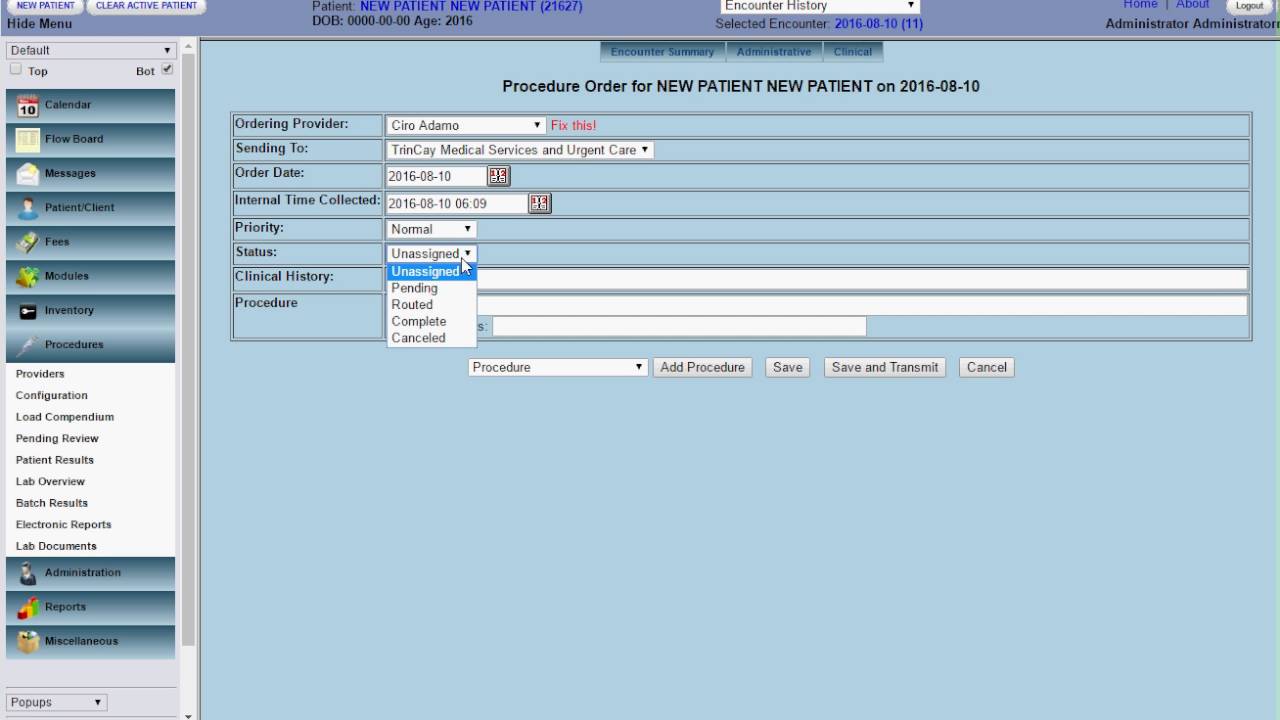The width and height of the screenshot is (1280, 720).
Task: Open the Lab Overview link
Action: [50, 481]
